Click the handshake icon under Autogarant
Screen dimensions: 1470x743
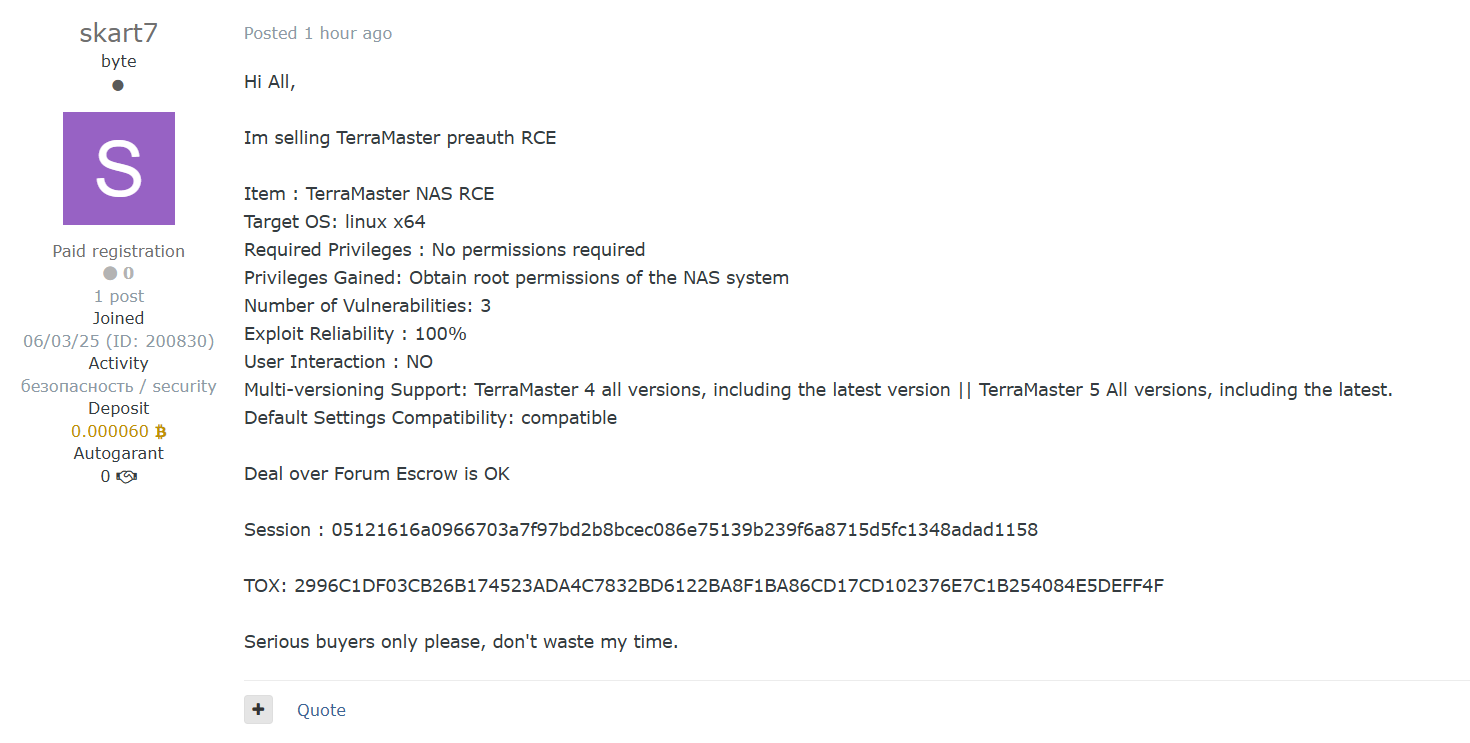127,477
